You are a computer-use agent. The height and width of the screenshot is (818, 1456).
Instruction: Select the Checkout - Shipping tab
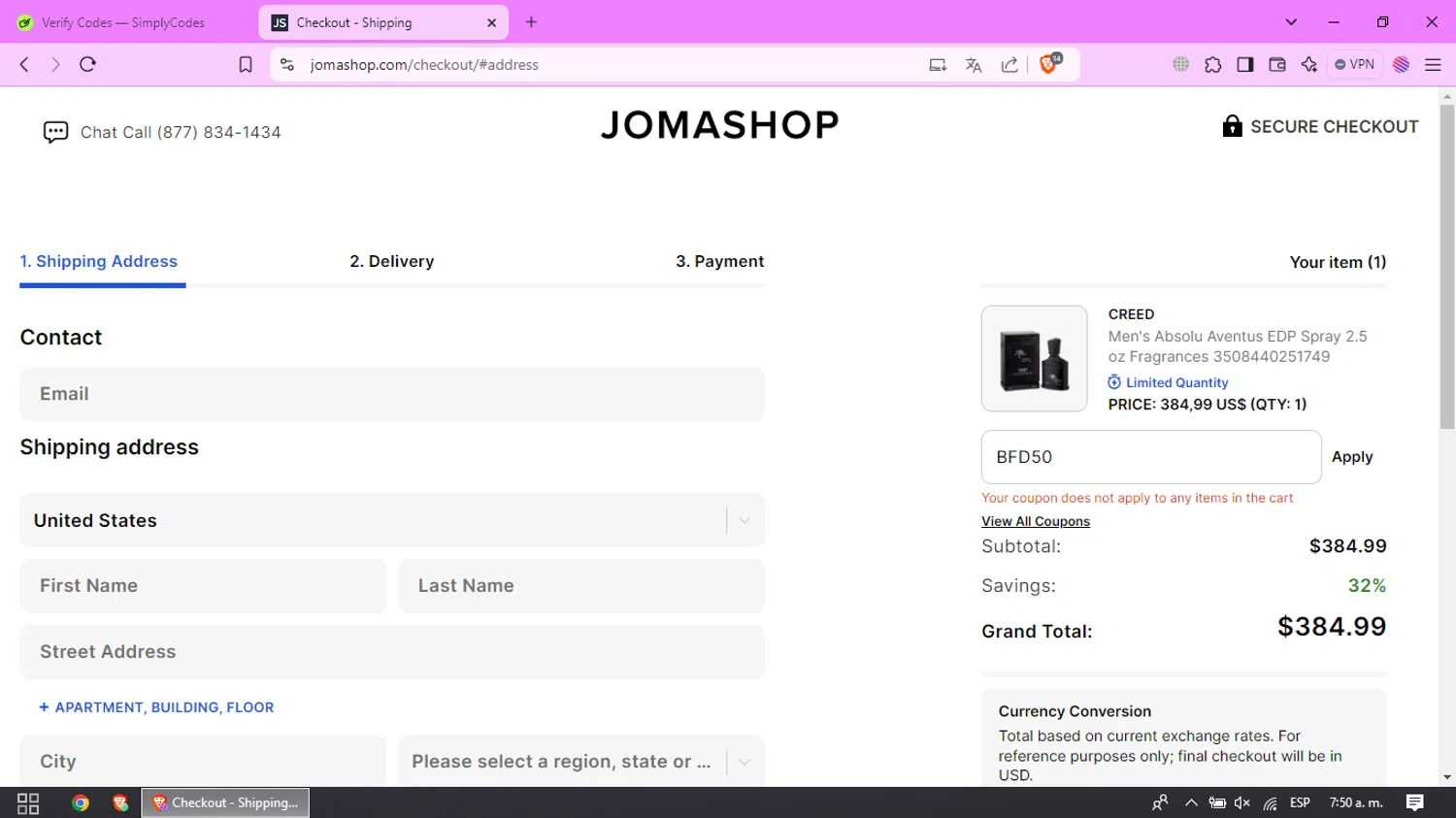(383, 22)
